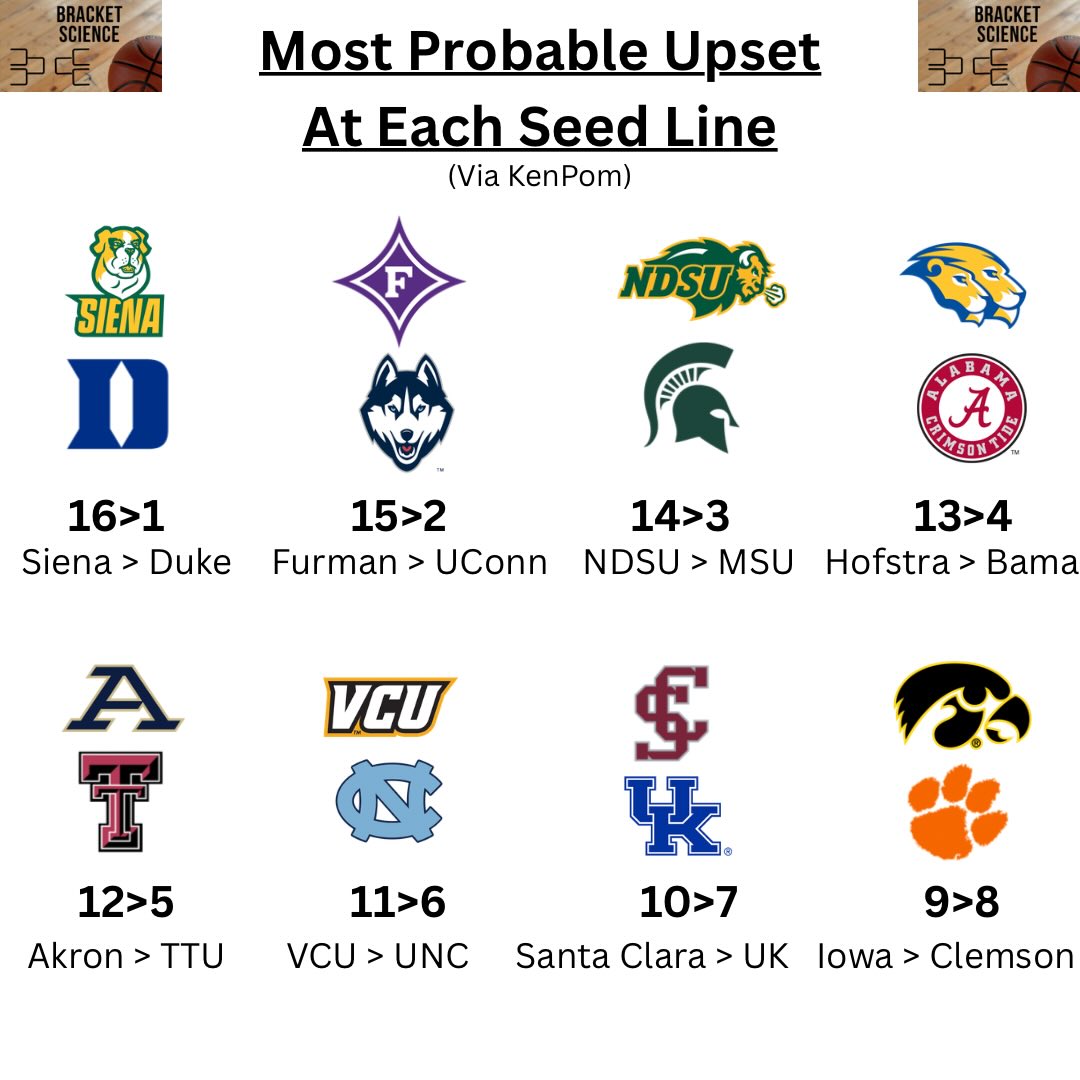
Task: Click the Iowa Hawkeyes logo
Action: tap(962, 705)
